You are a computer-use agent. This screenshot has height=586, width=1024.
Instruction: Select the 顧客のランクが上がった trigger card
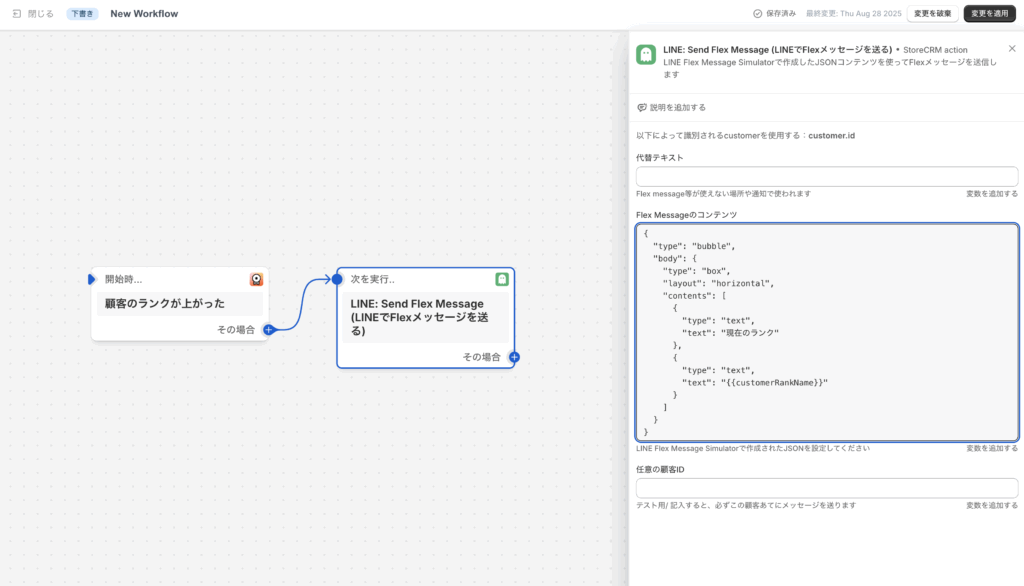(x=180, y=304)
